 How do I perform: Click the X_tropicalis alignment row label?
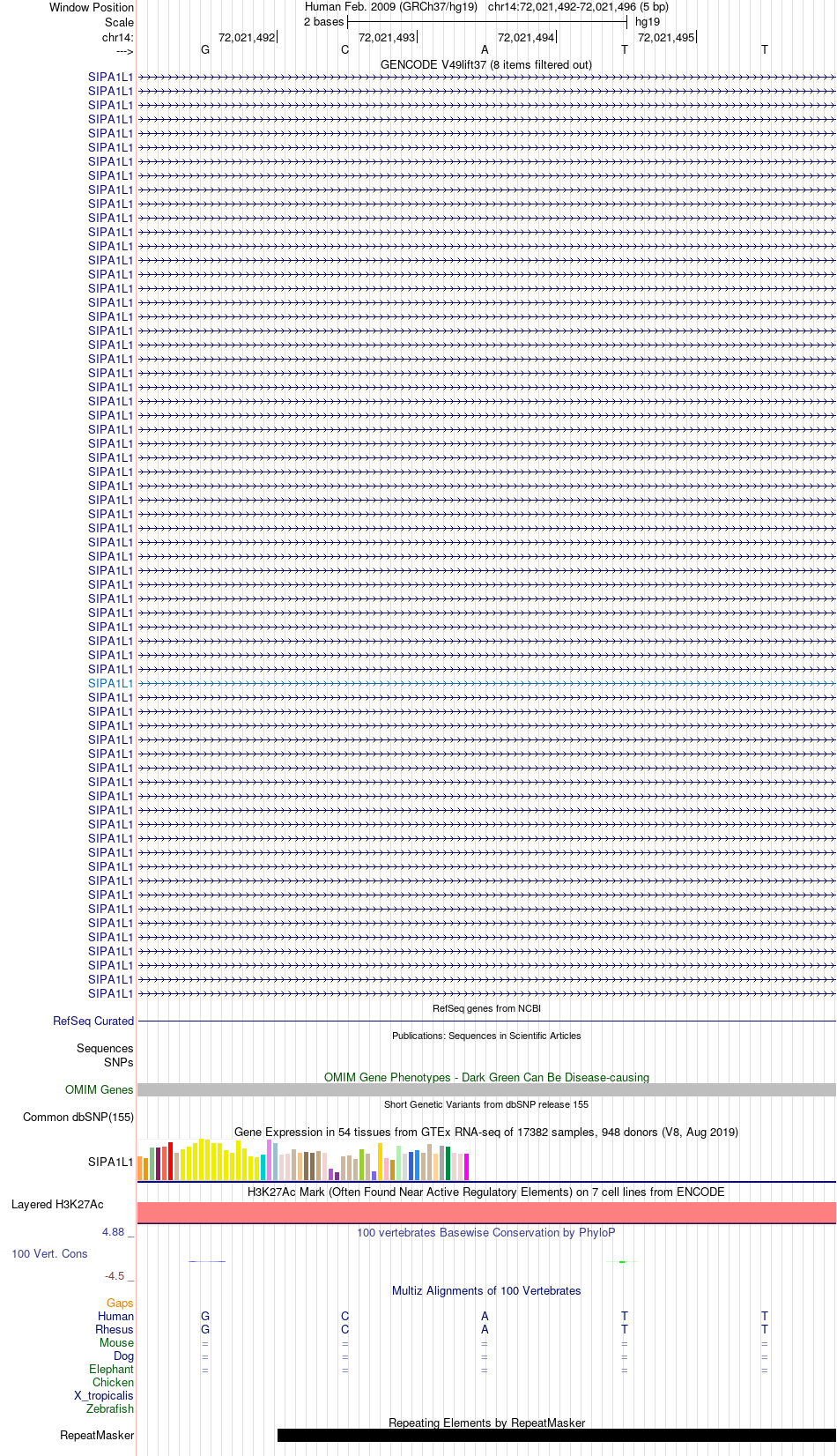[104, 1395]
